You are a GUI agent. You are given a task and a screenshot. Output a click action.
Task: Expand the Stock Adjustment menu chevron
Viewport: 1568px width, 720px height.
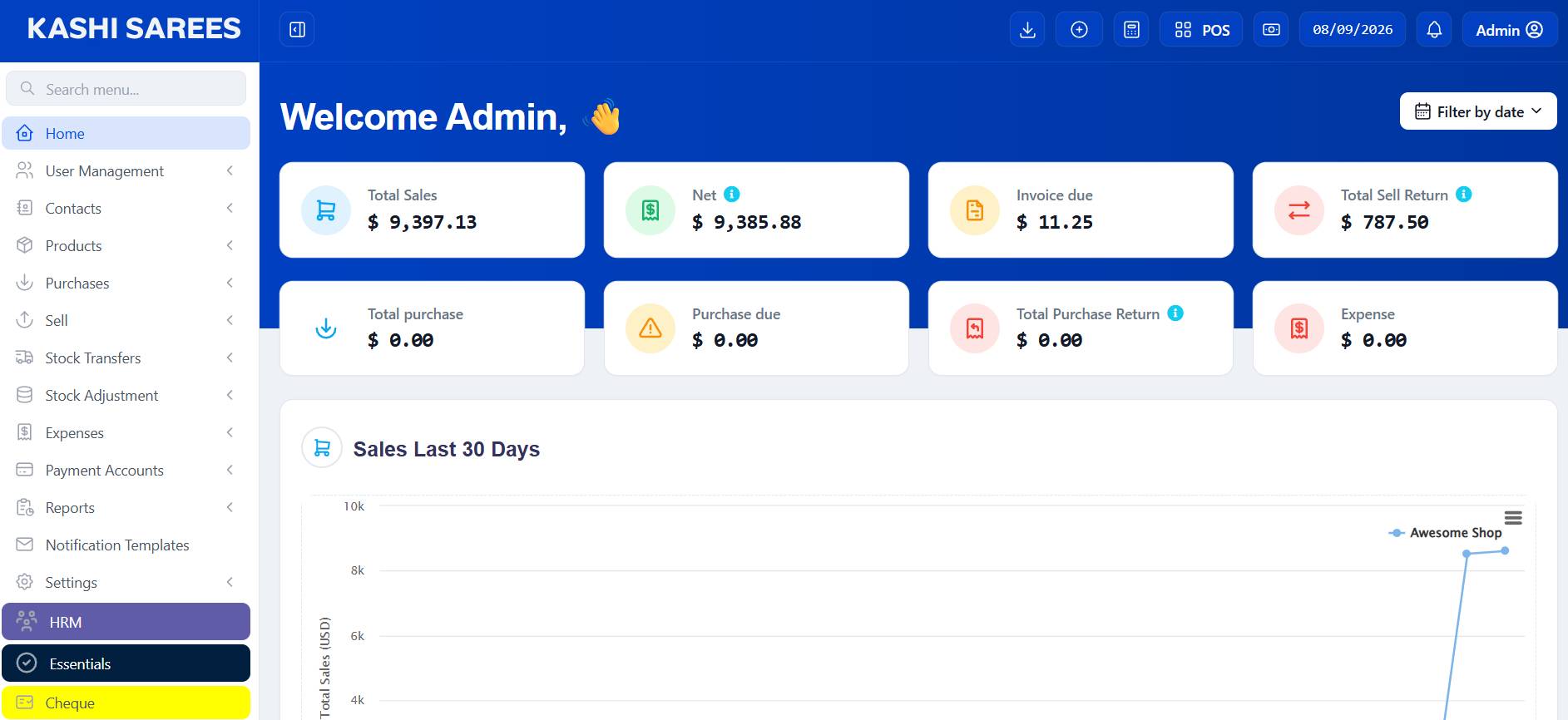230,395
